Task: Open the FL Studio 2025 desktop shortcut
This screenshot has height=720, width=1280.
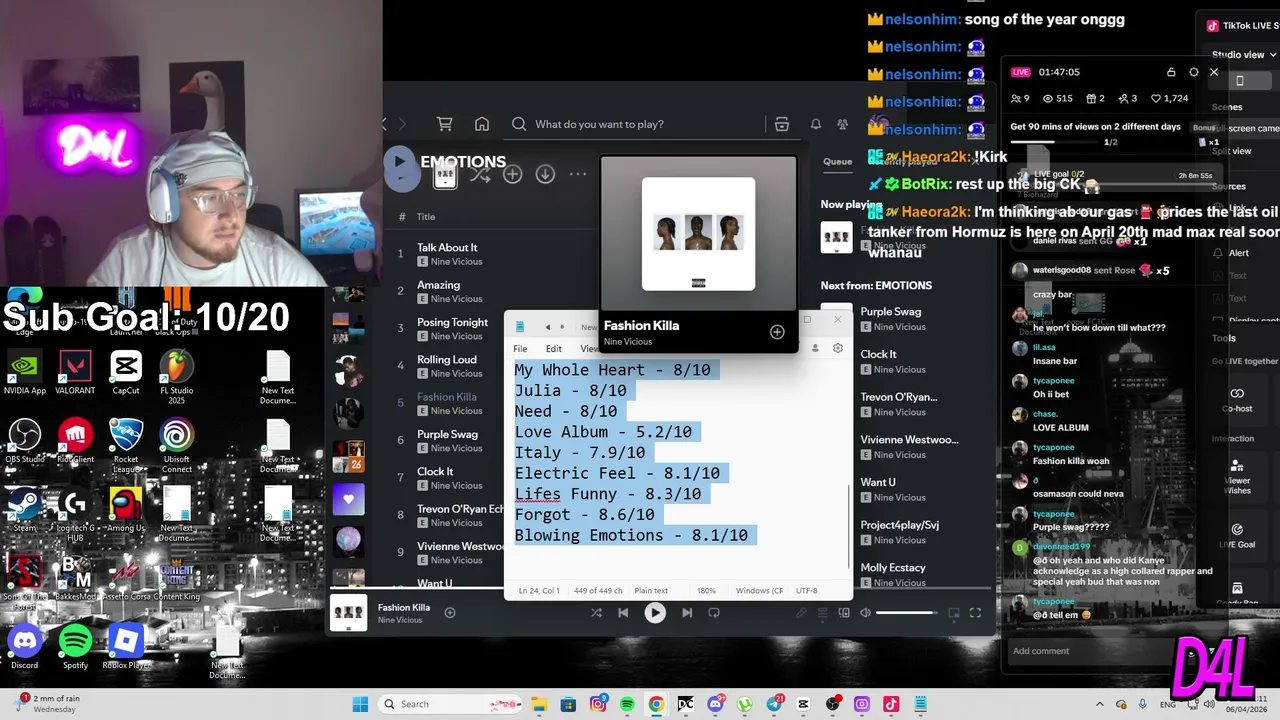Action: click(x=176, y=377)
